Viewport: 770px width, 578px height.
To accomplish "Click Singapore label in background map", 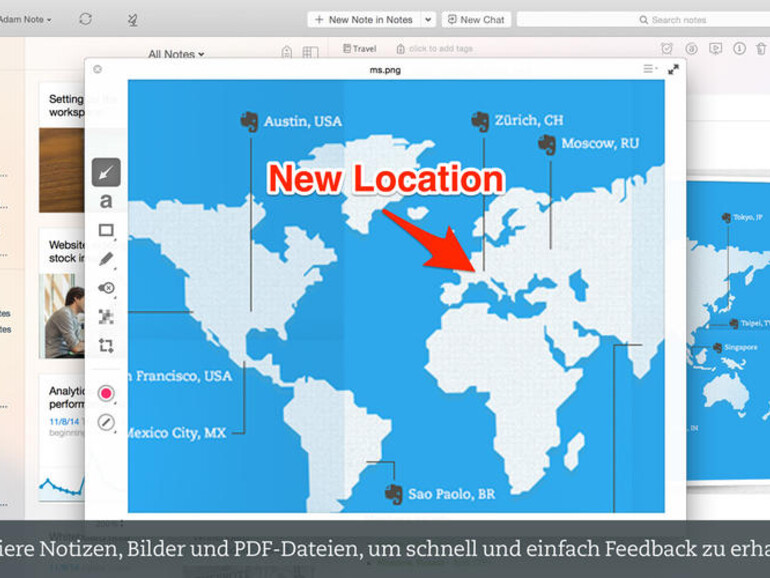I will click(x=741, y=347).
